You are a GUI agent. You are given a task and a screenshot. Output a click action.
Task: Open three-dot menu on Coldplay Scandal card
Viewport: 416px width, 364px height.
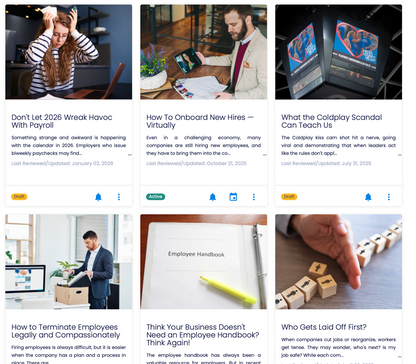coord(389,197)
